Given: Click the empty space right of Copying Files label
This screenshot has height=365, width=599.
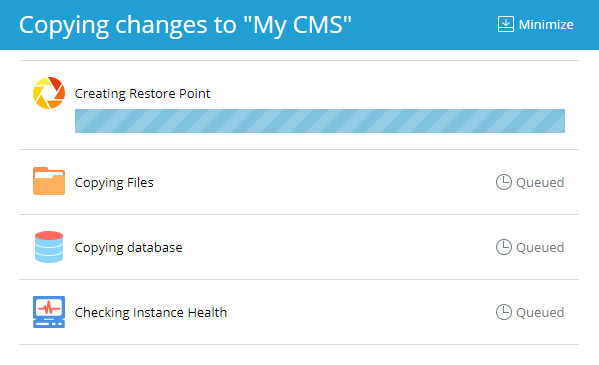Looking at the screenshot, I should tap(324, 182).
